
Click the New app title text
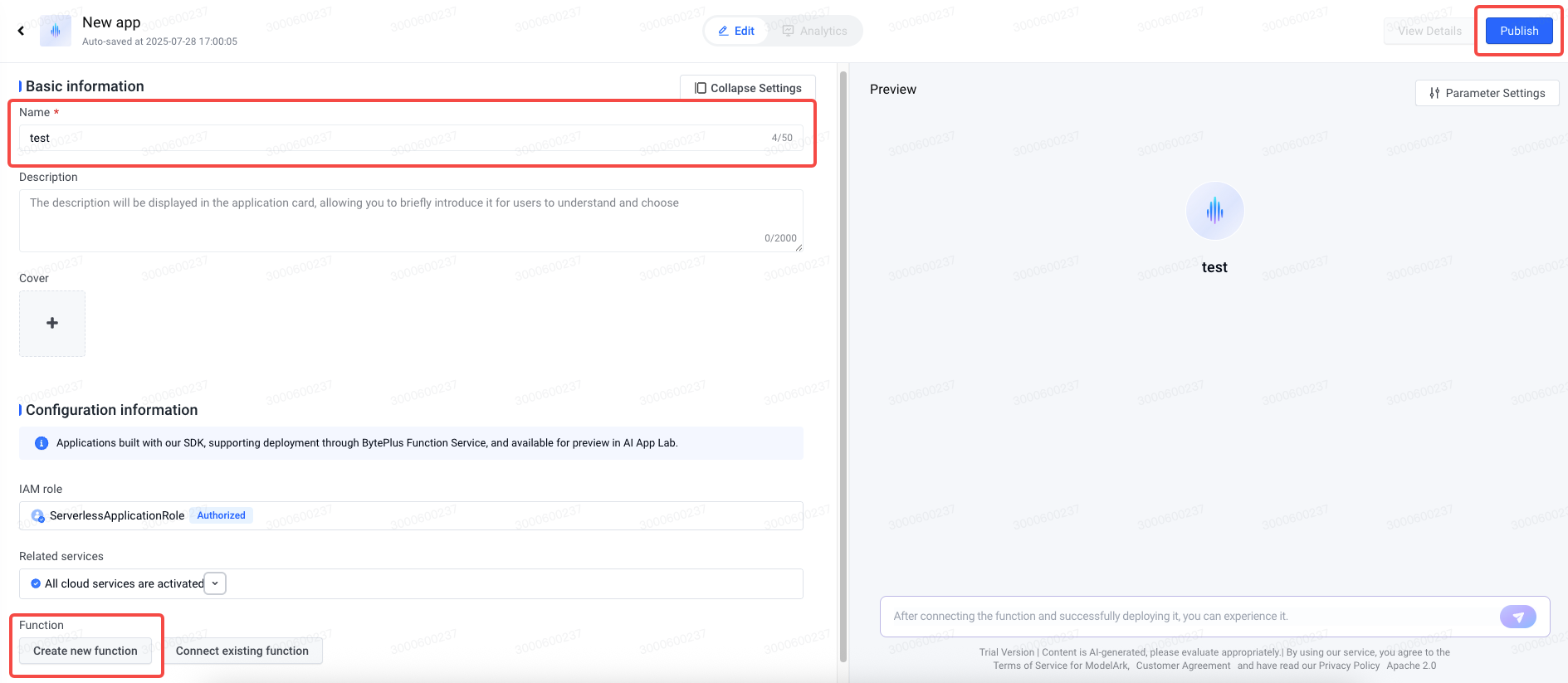pos(111,22)
